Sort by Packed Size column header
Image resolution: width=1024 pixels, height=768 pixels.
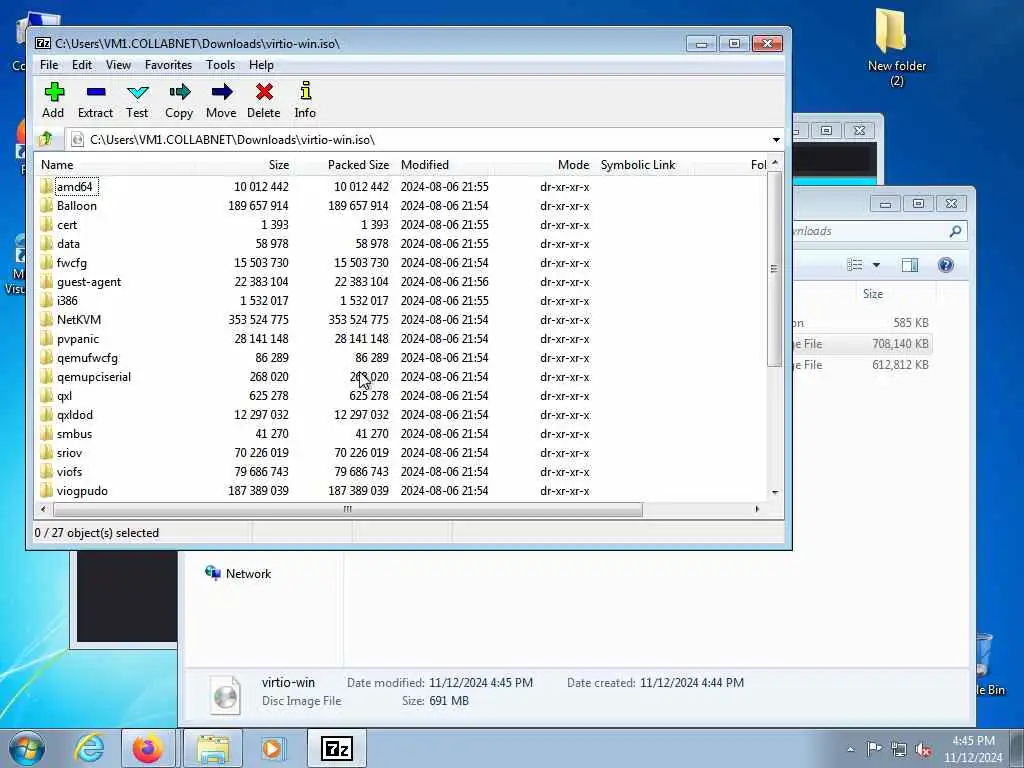tap(344, 165)
